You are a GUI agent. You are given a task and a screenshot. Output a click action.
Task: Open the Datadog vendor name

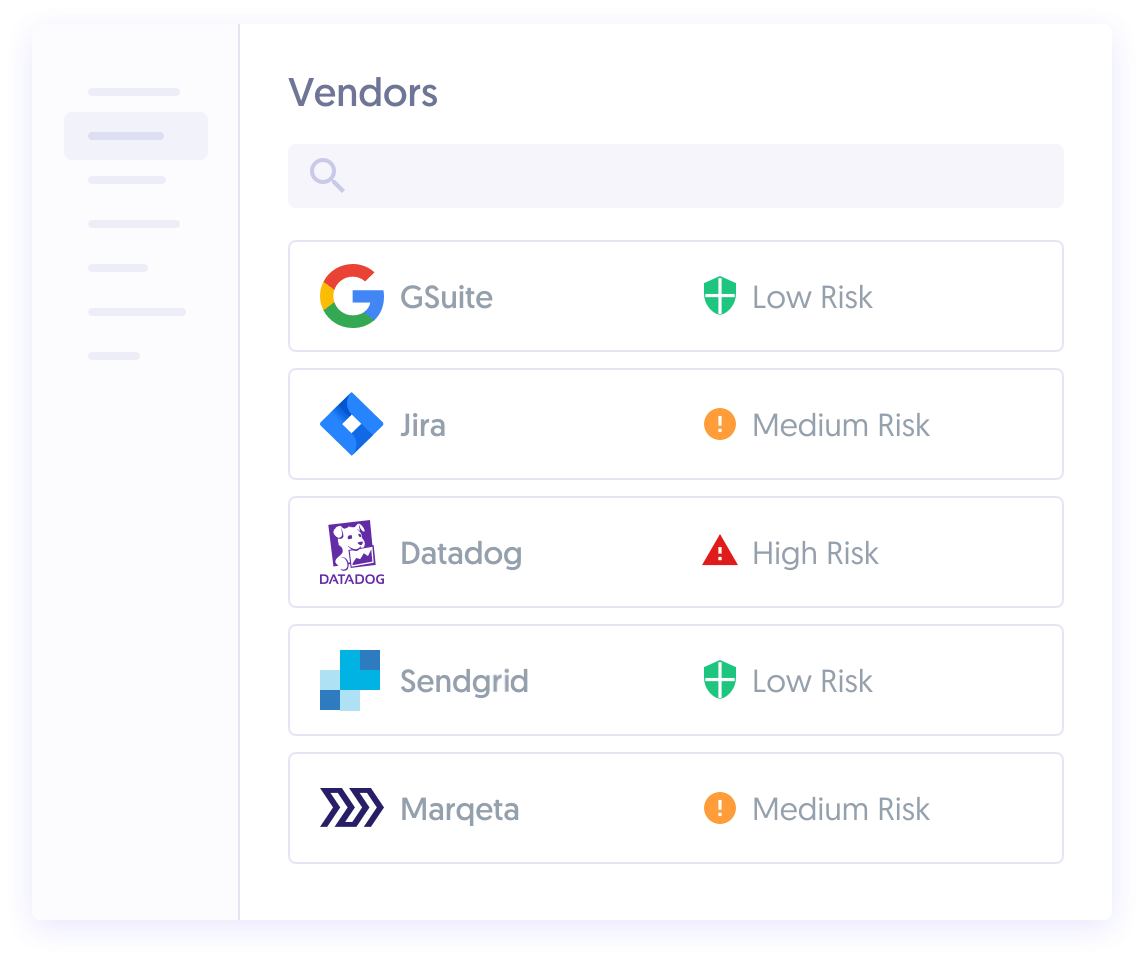tap(461, 553)
